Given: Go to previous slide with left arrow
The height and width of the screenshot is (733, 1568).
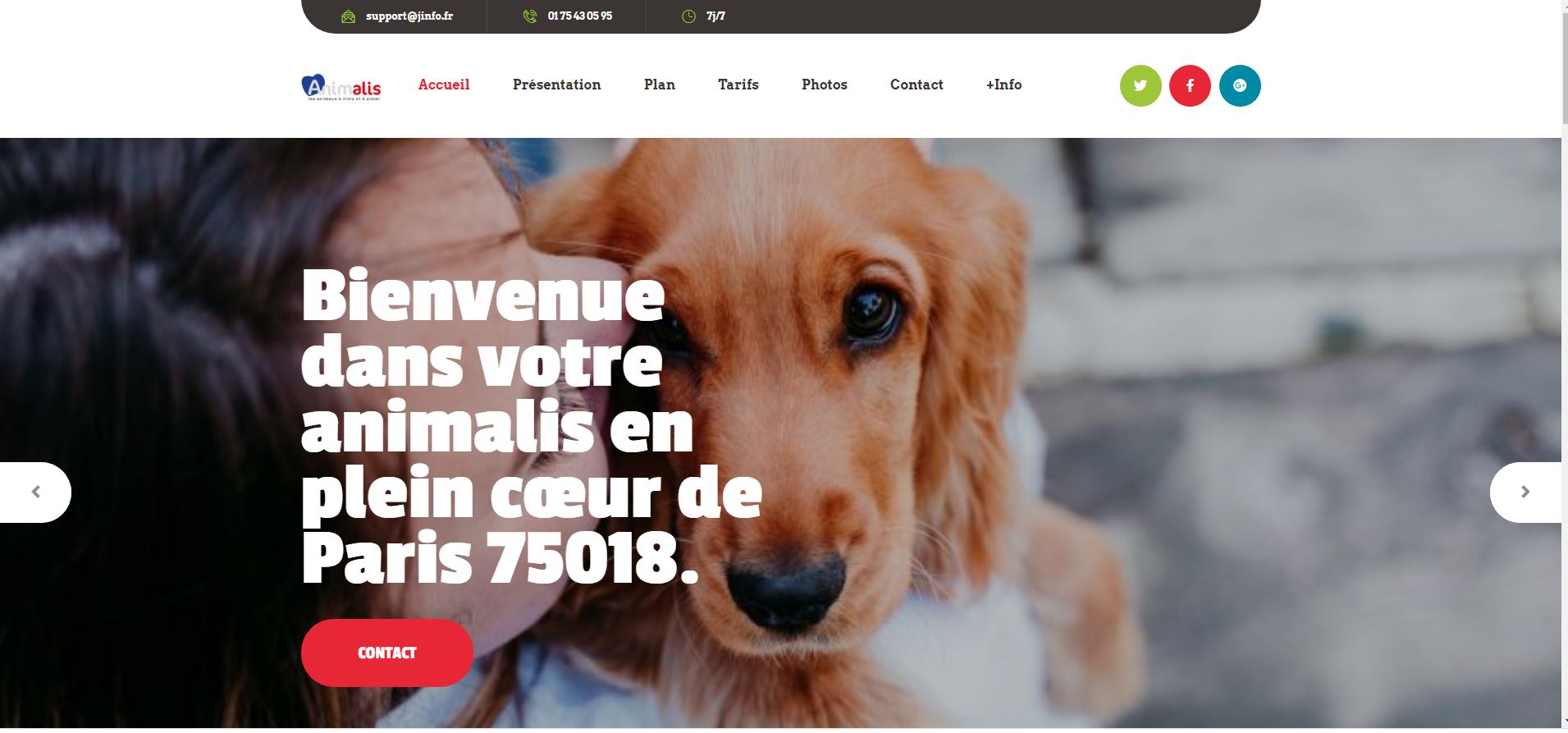Looking at the screenshot, I should point(35,492).
